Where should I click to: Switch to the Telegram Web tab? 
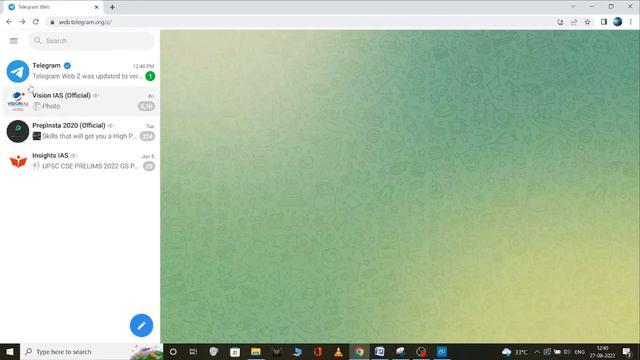tap(53, 7)
